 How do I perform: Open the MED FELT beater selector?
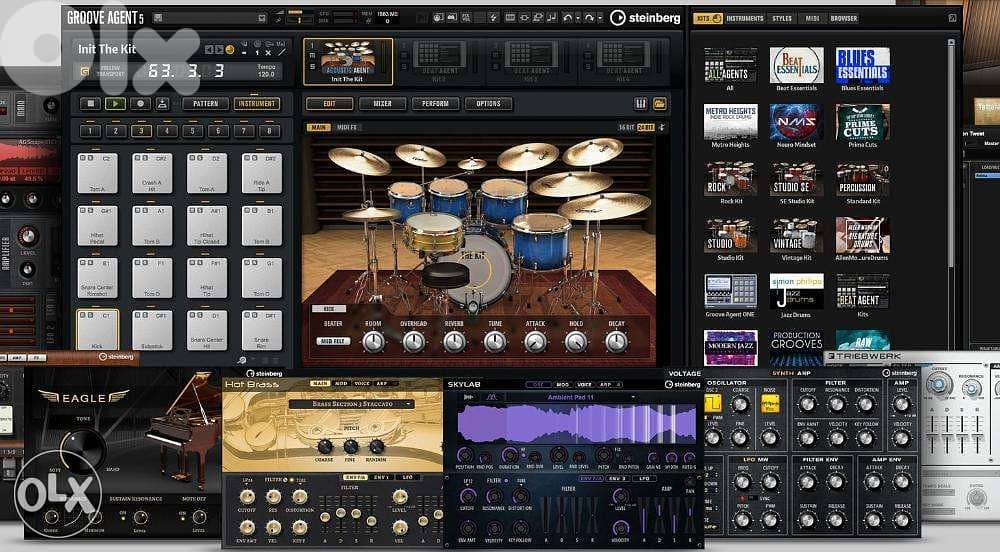tap(333, 342)
